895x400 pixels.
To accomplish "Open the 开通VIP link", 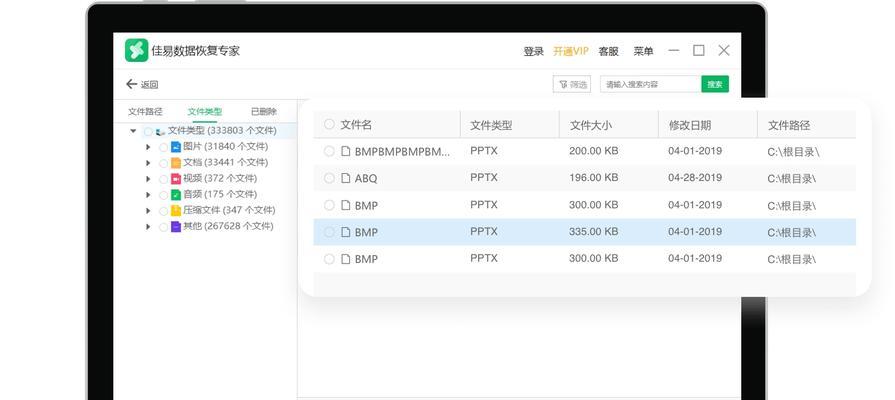I will pyautogui.click(x=571, y=51).
